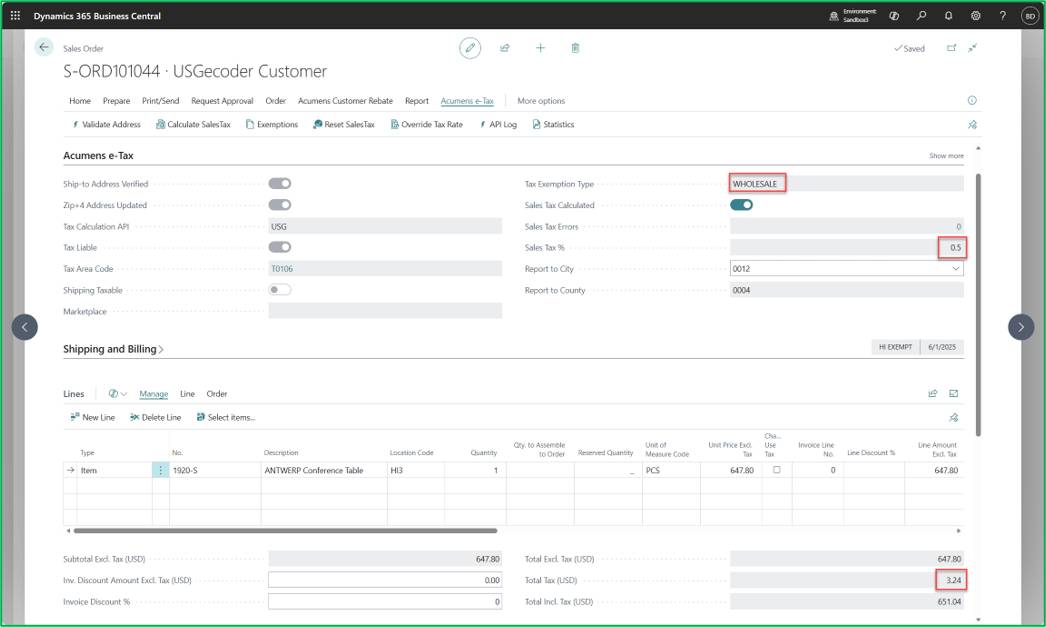1046x627 pixels.
Task: Click the Invoice Discount % field
Action: [x=385, y=602]
